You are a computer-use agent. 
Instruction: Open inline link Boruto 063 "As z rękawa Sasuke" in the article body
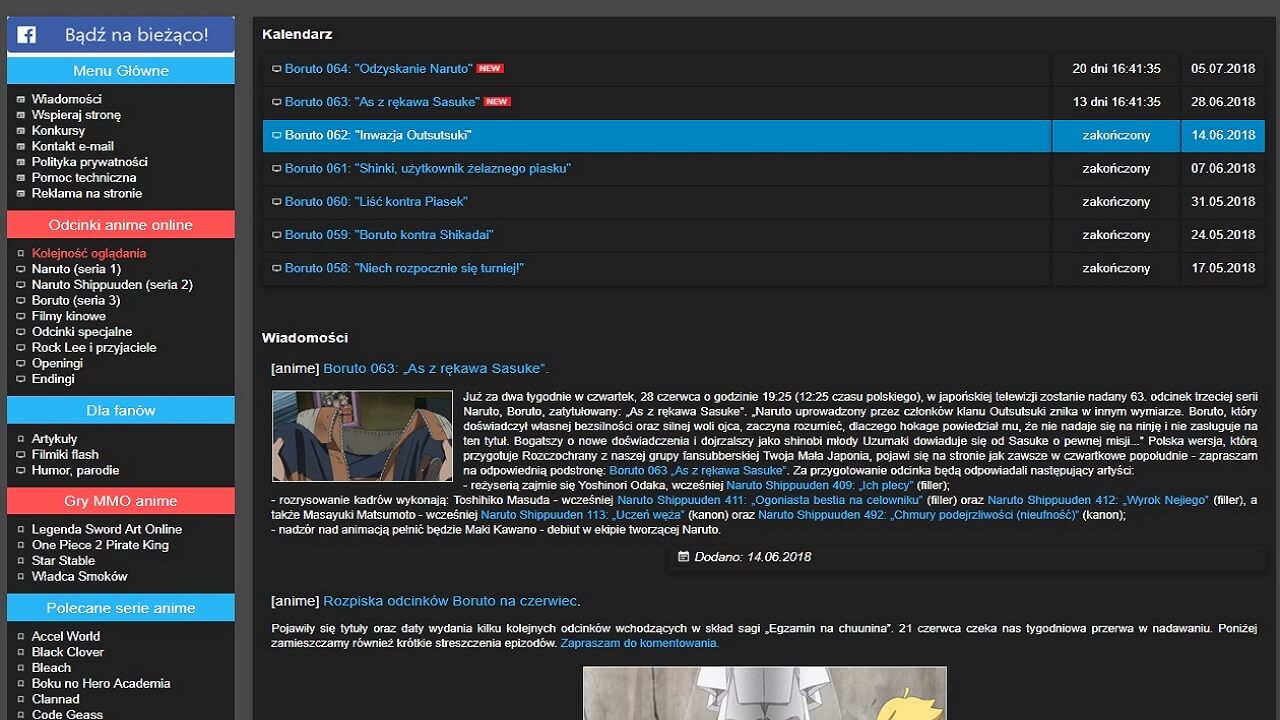coord(698,470)
